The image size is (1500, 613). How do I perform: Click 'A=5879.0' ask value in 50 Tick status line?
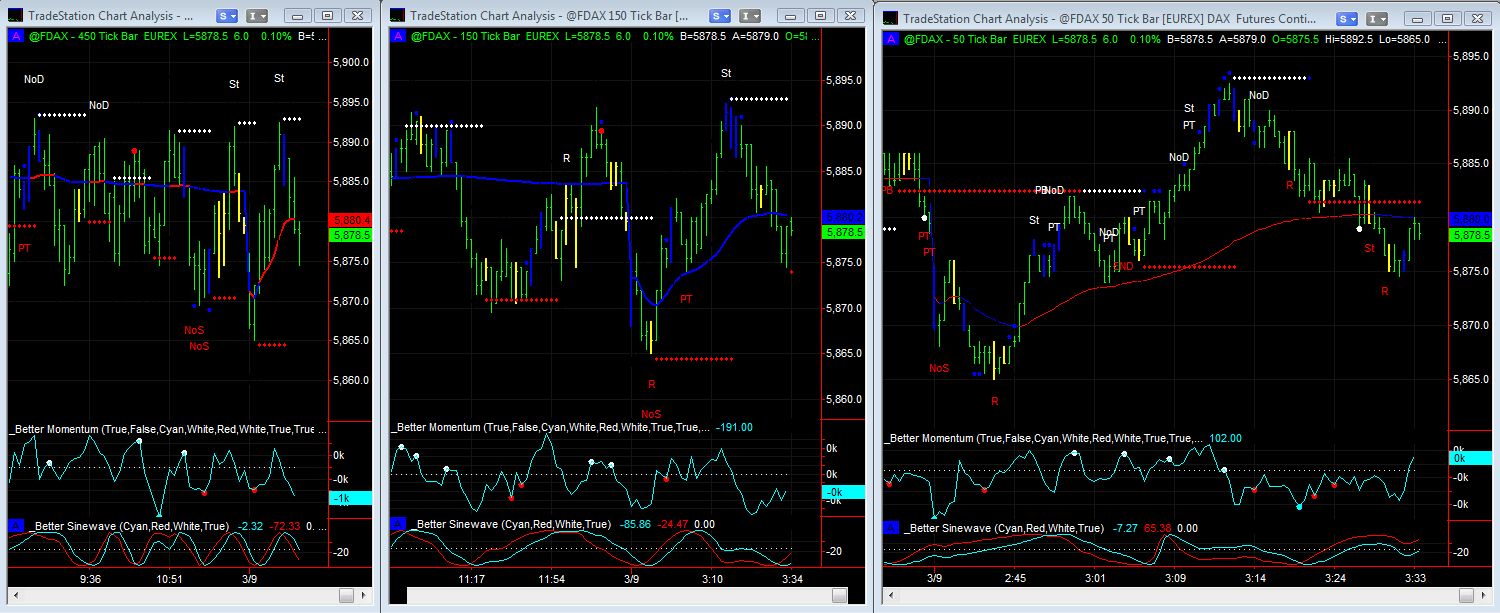pyautogui.click(x=1243, y=38)
